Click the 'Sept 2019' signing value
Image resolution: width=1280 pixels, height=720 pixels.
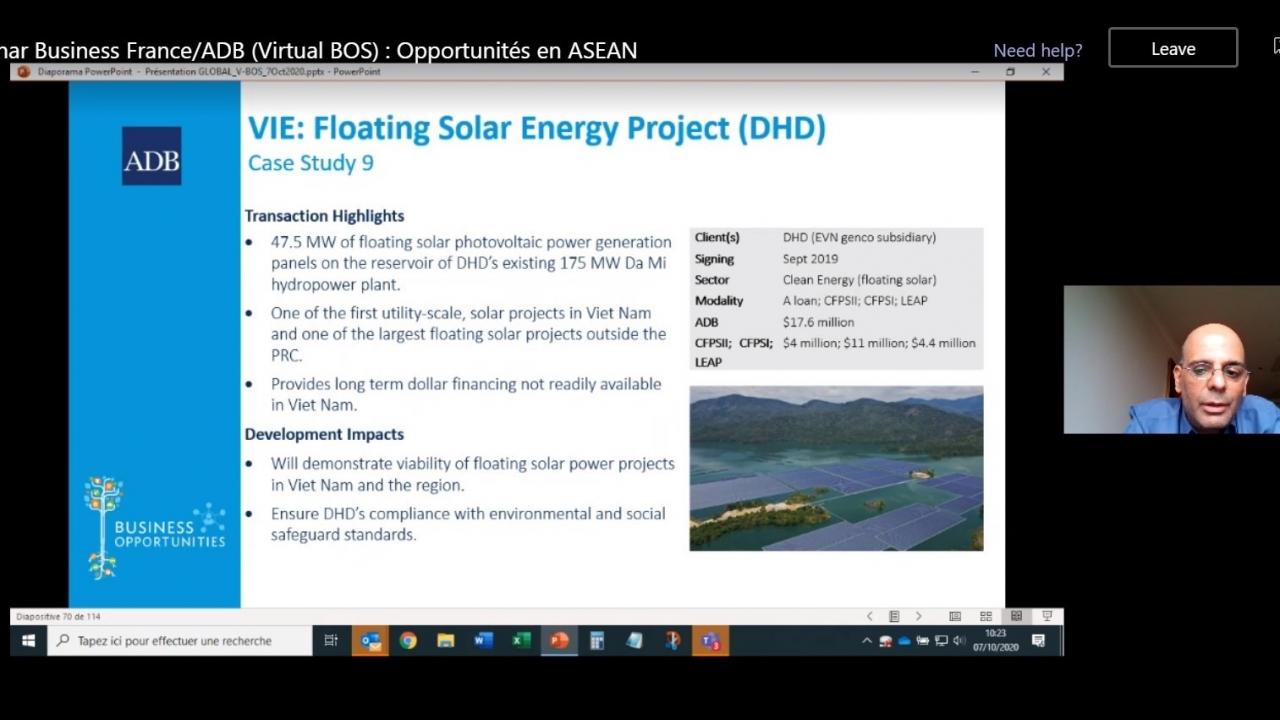(810, 259)
